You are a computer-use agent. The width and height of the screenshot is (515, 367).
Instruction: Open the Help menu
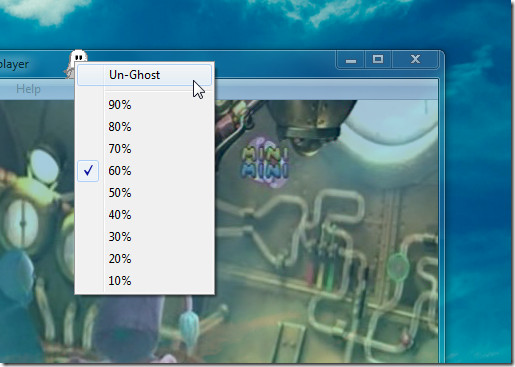tap(28, 89)
